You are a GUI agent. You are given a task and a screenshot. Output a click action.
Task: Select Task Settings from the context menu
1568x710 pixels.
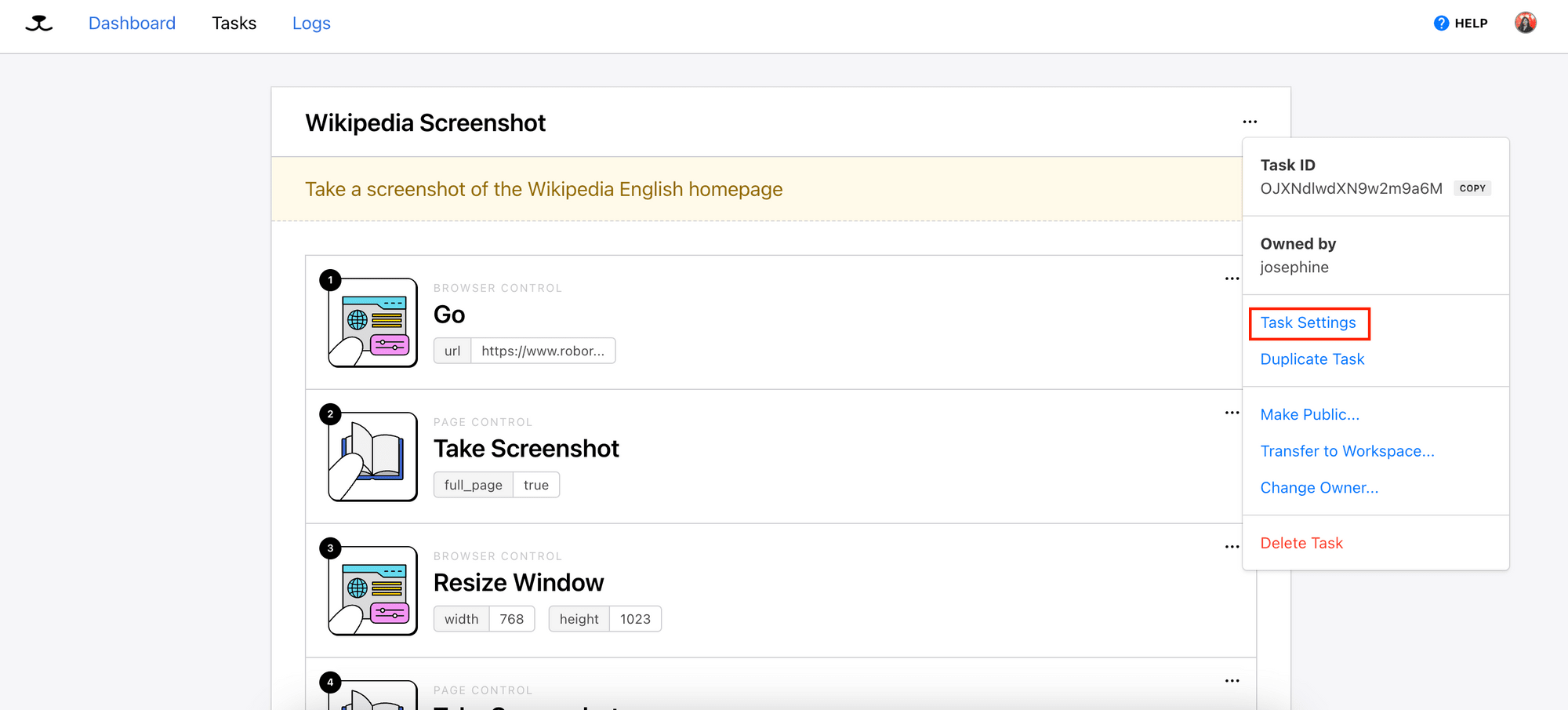(x=1308, y=322)
